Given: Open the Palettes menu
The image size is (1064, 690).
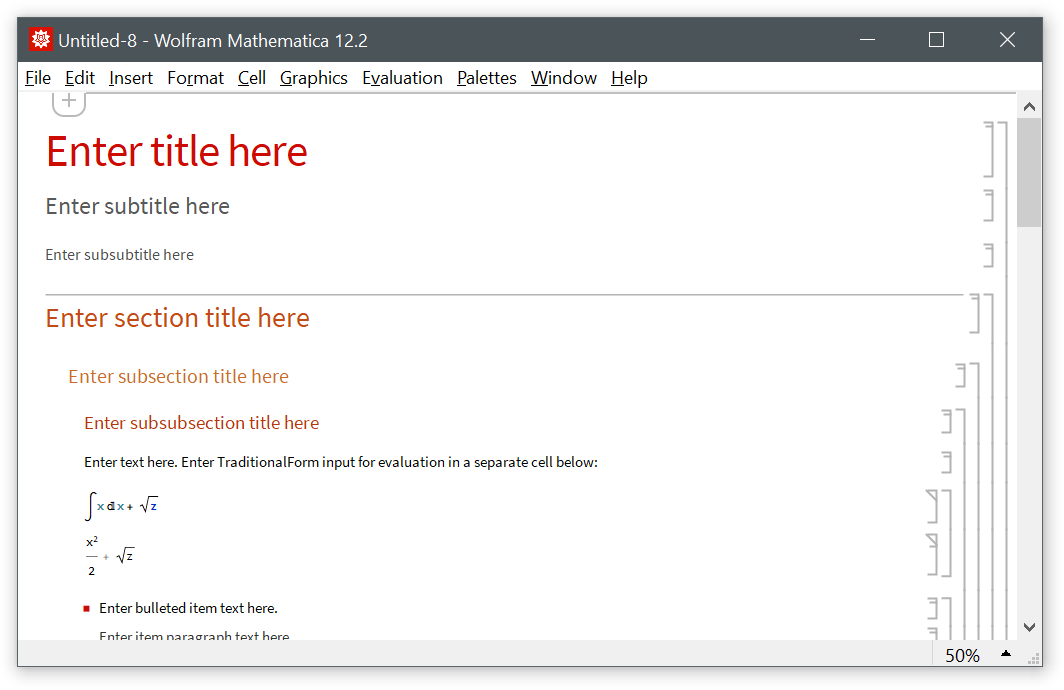Looking at the screenshot, I should (487, 78).
